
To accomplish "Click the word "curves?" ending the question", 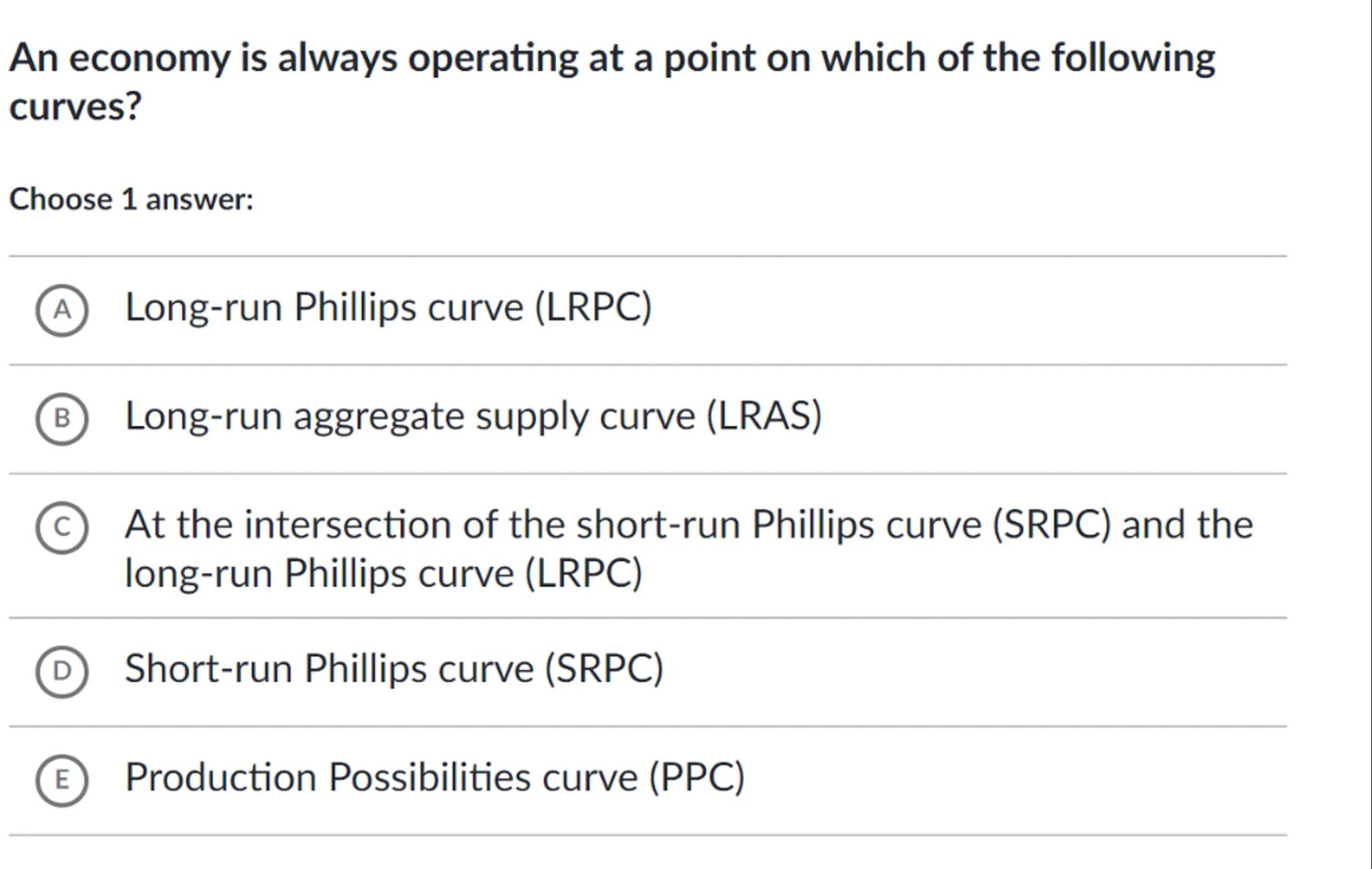I will click(75, 107).
